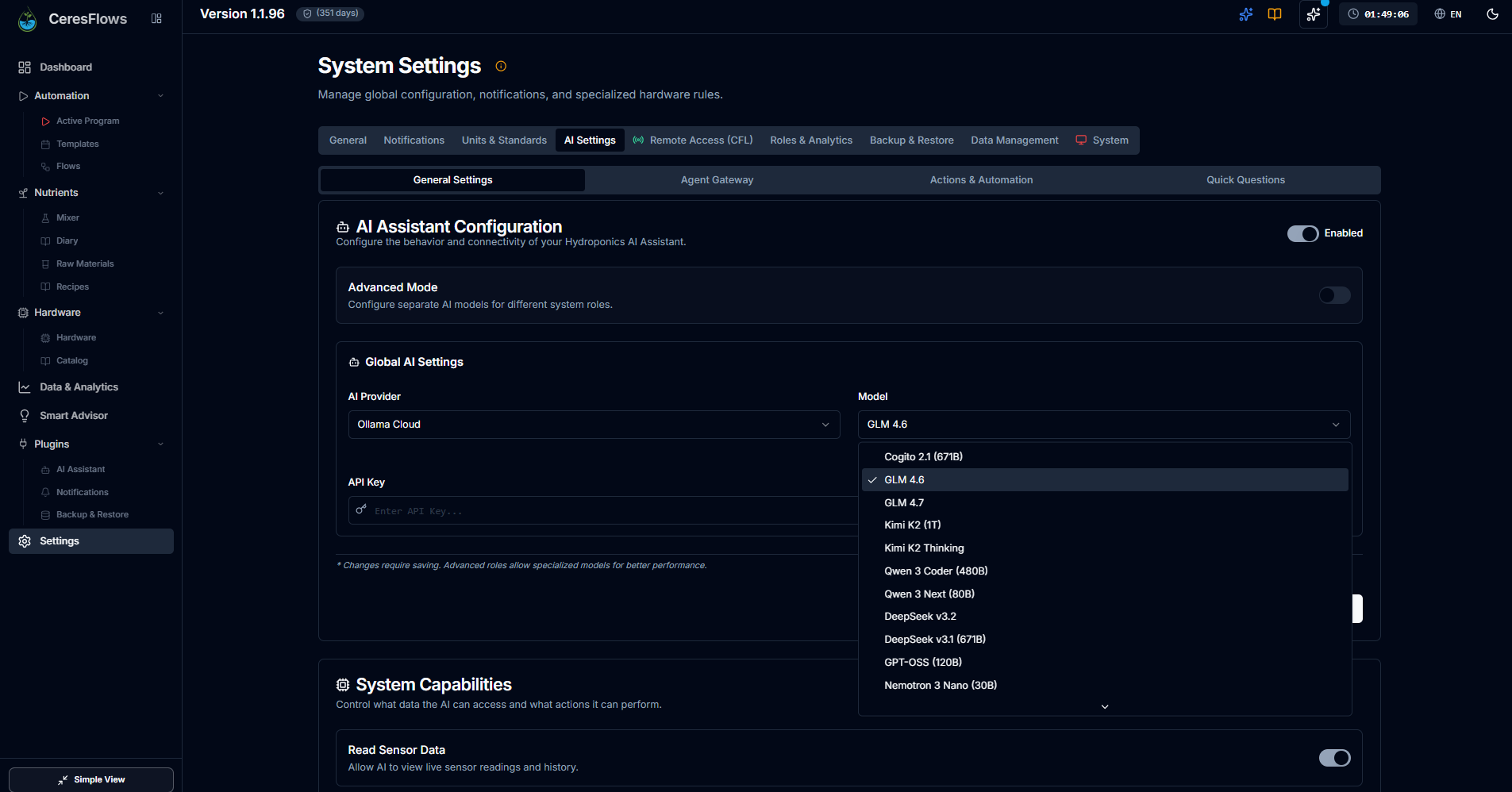Open Diary in sidebar
1512x792 pixels.
(67, 241)
